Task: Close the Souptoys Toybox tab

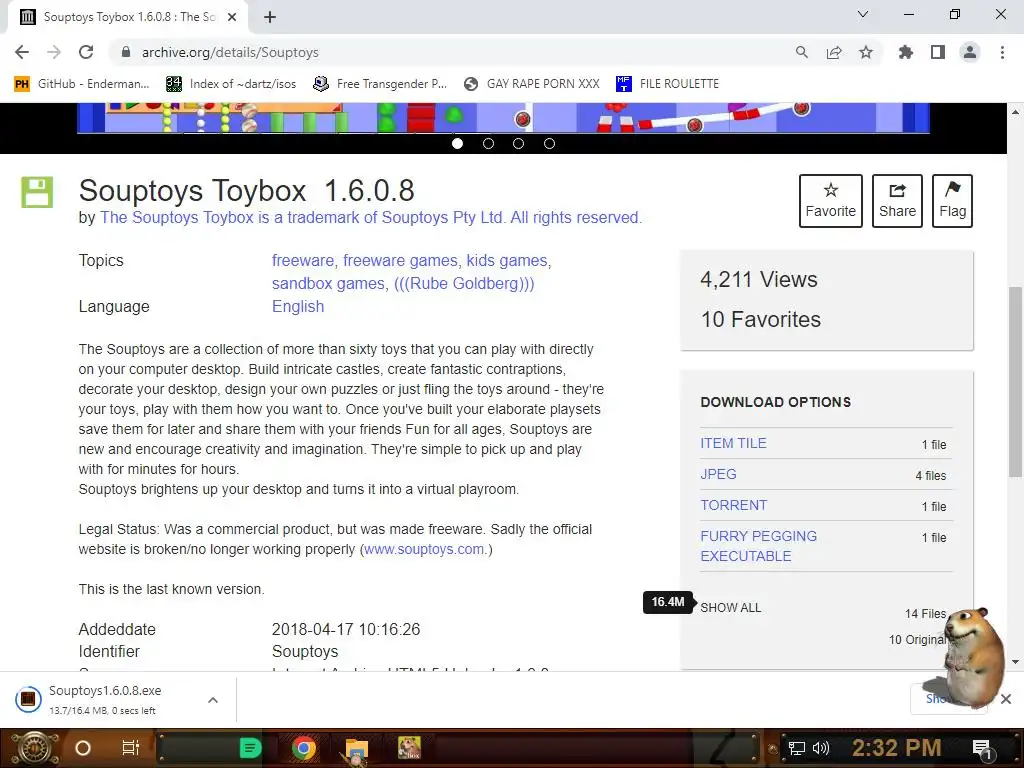Action: pyautogui.click(x=232, y=17)
